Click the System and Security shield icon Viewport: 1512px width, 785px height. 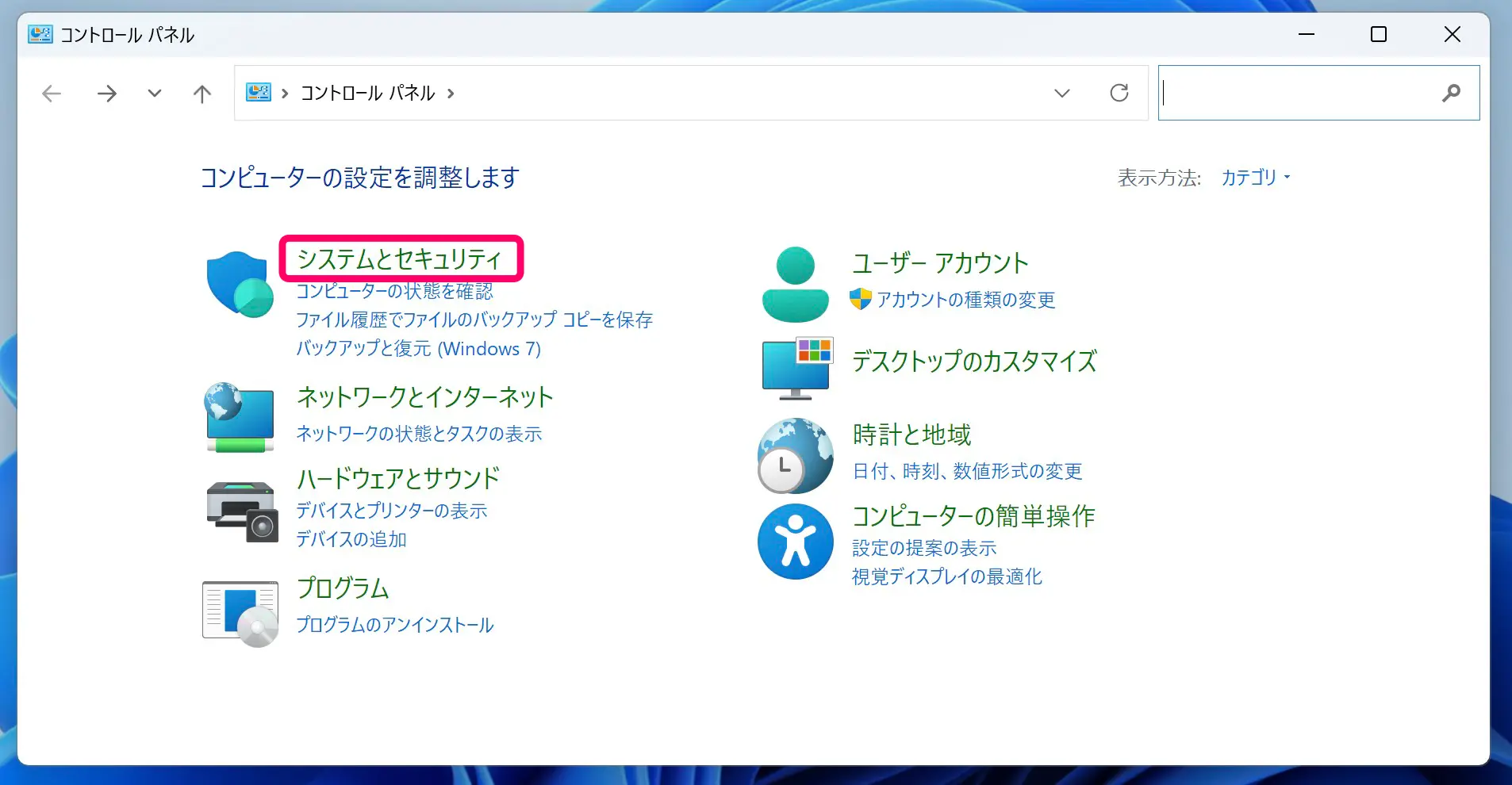pos(240,285)
